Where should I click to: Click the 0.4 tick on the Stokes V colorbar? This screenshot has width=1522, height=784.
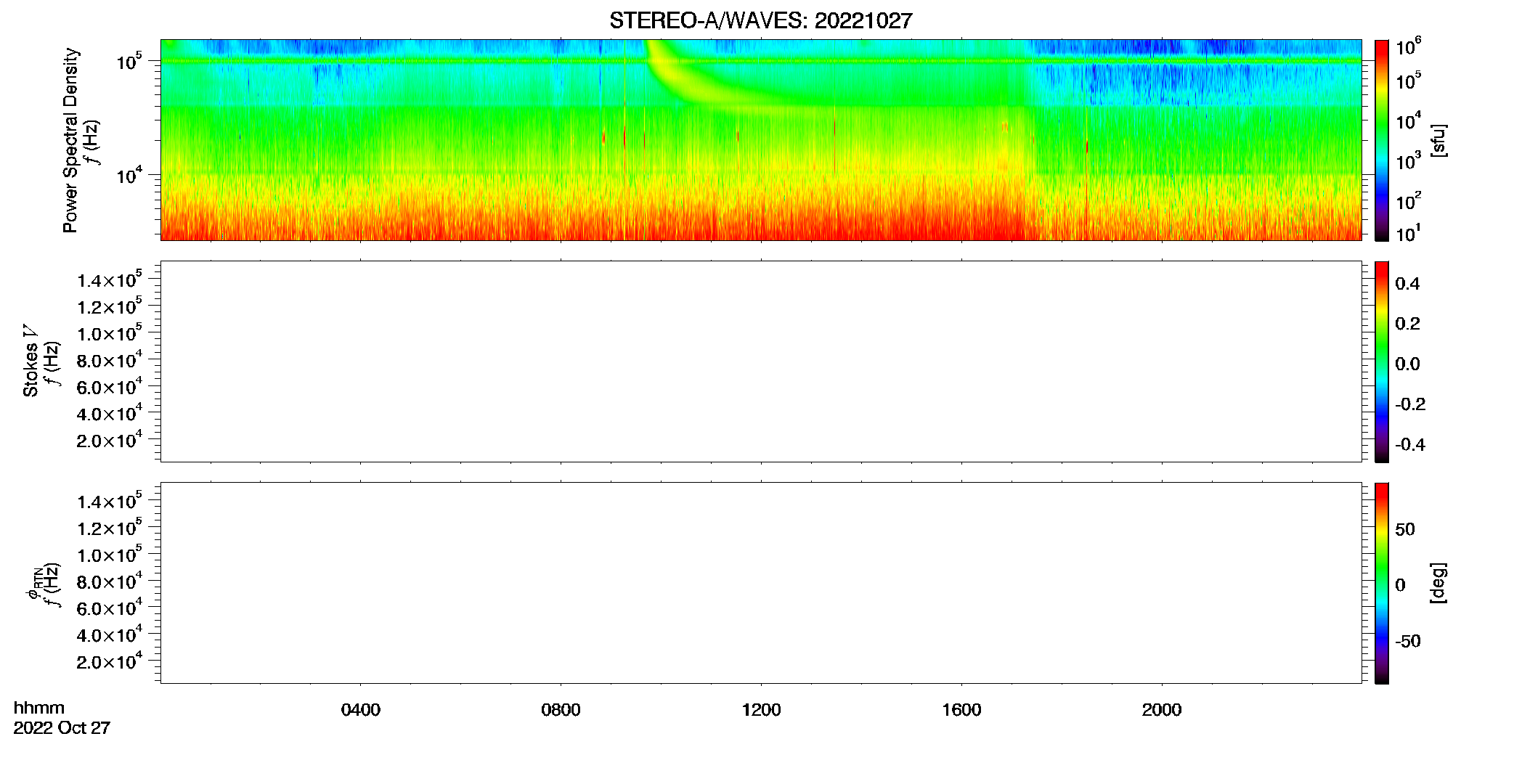click(1407, 284)
